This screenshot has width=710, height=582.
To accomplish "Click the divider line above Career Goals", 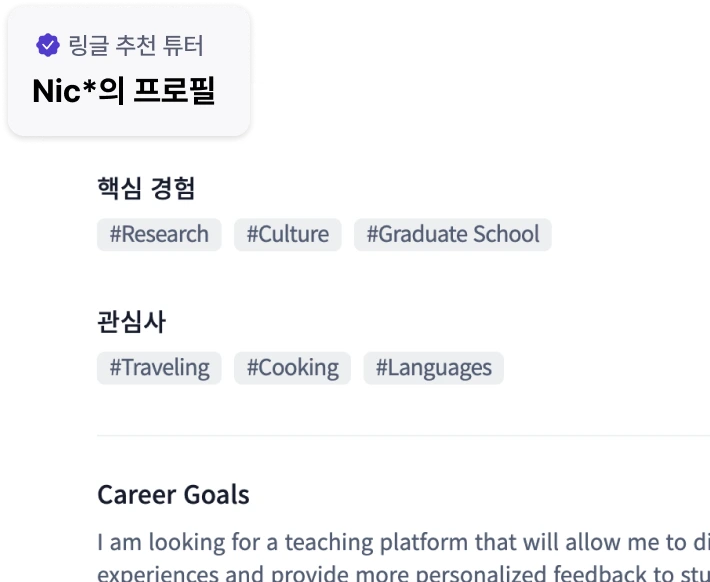I will 403,436.
